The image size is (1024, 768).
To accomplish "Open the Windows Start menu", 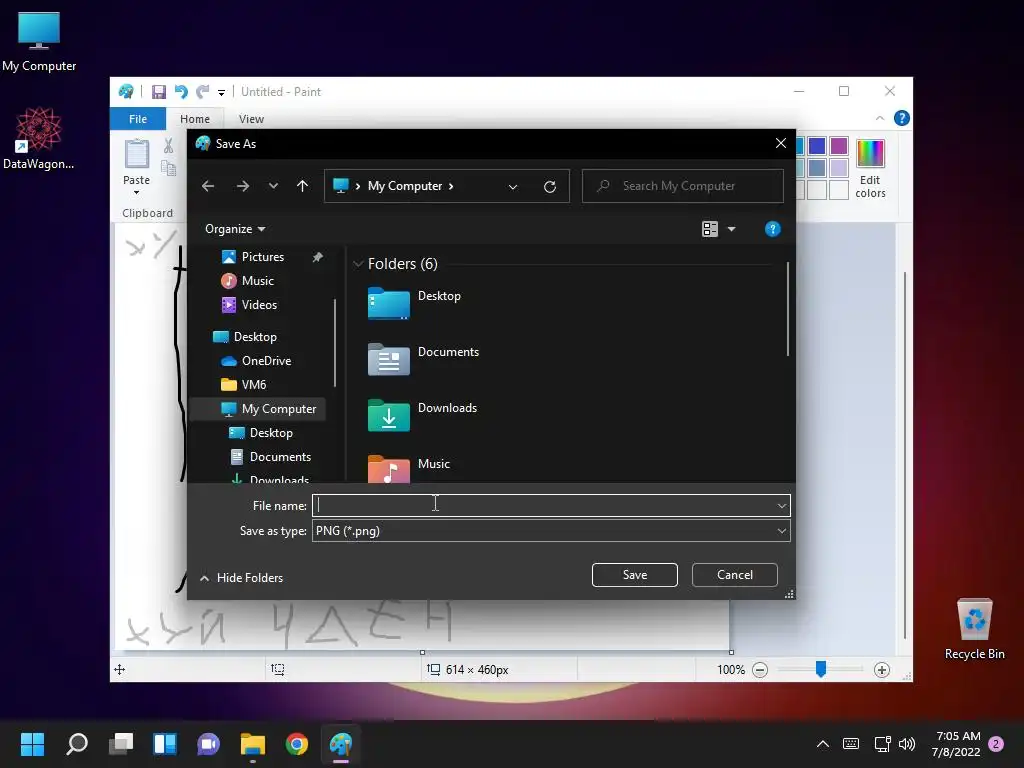I will tap(32, 744).
